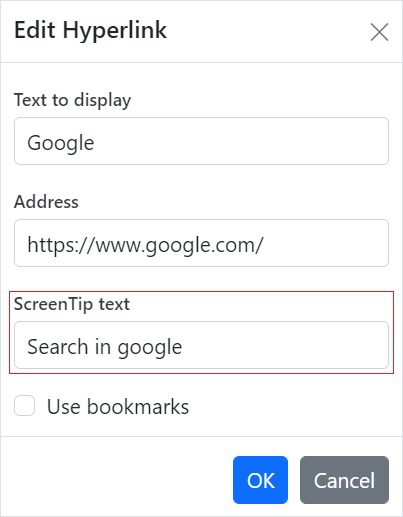Click the dialog header area beside the title

click(267, 32)
